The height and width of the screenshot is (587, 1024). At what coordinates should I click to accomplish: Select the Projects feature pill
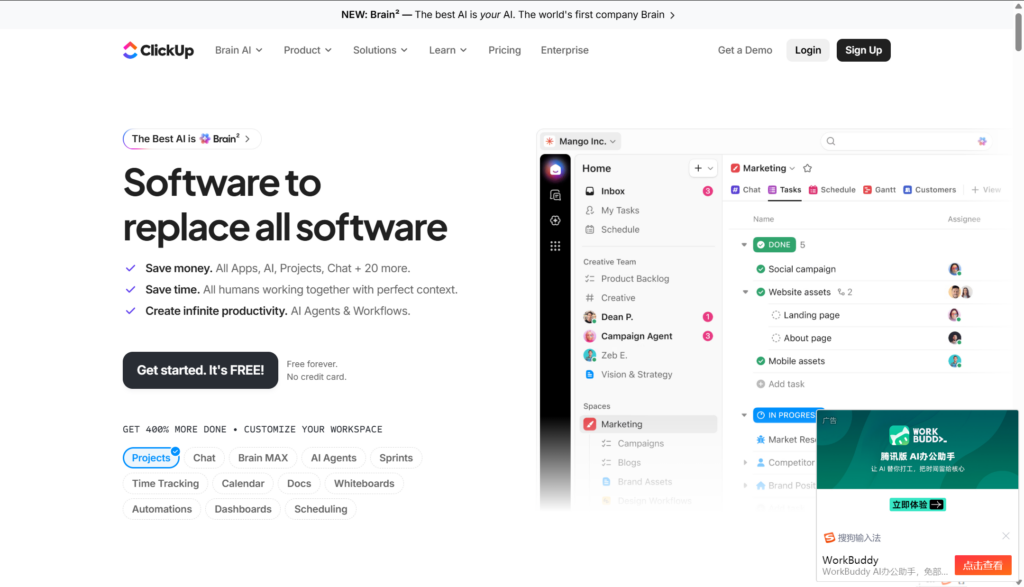point(151,458)
